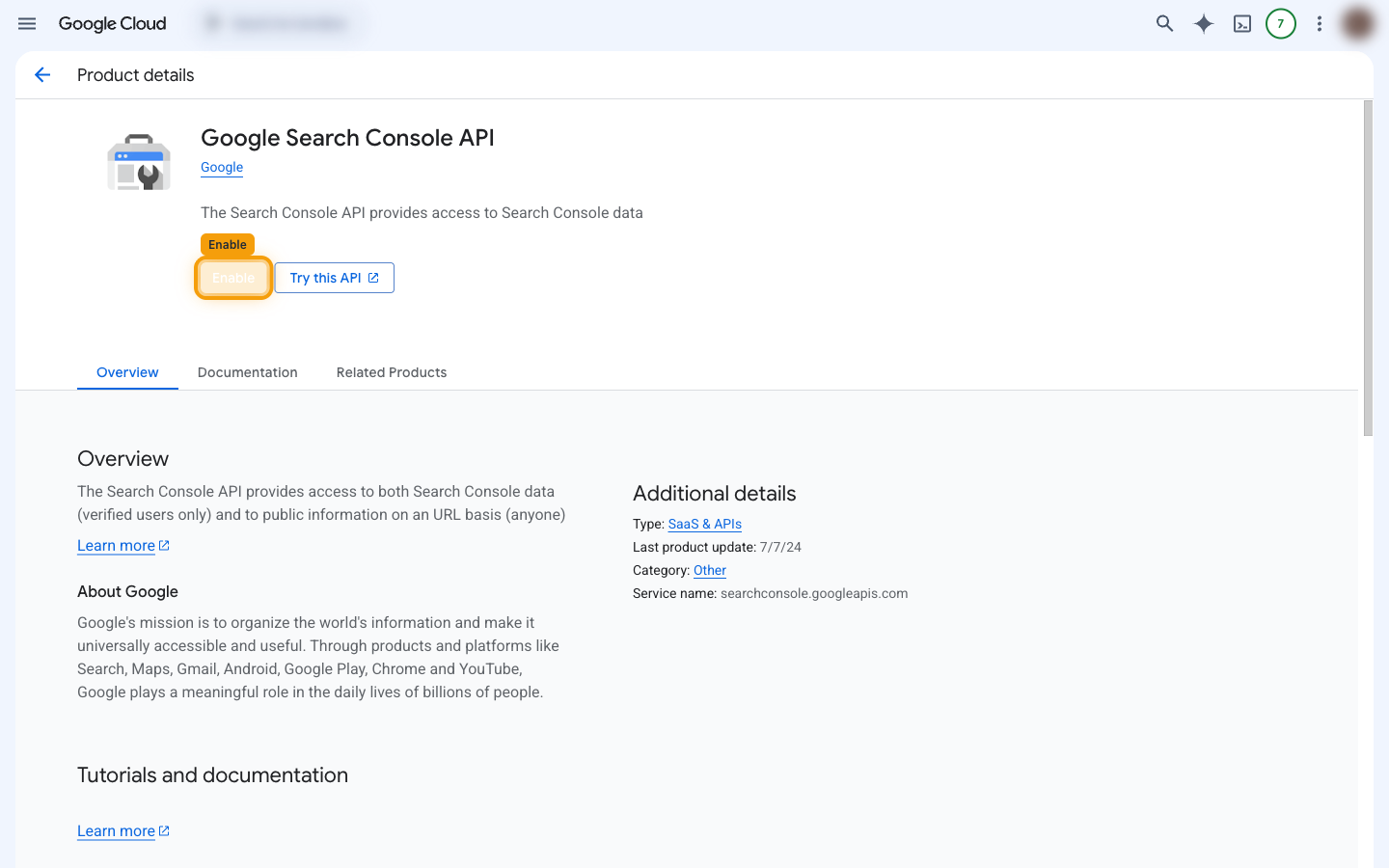The width and height of the screenshot is (1389, 868).
Task: Open the search magnifier icon
Action: (x=1165, y=23)
